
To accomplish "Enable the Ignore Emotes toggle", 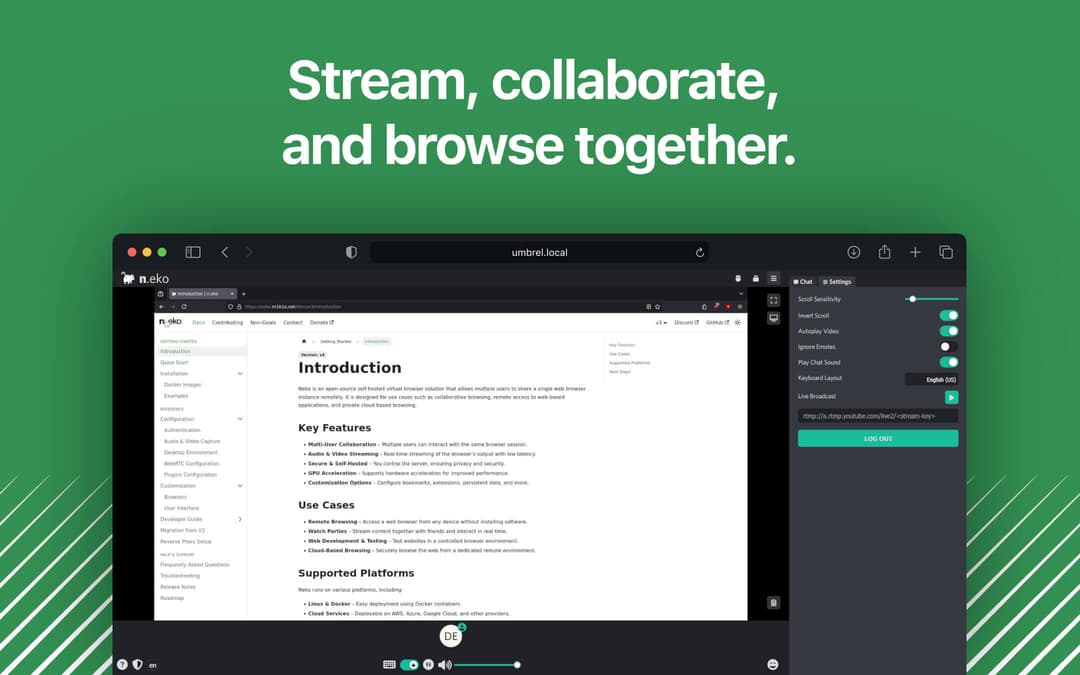I will point(948,347).
